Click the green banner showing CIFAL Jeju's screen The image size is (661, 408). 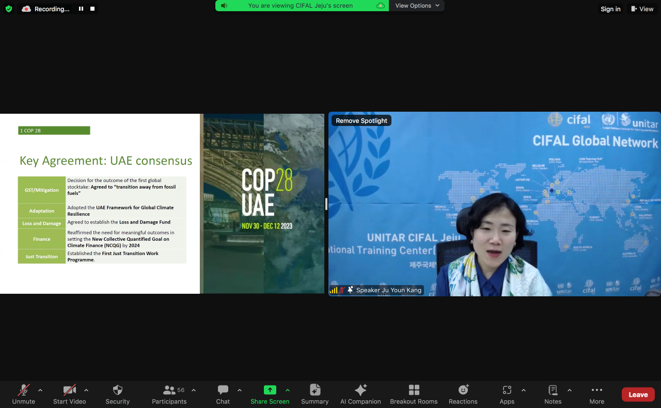pos(302,5)
